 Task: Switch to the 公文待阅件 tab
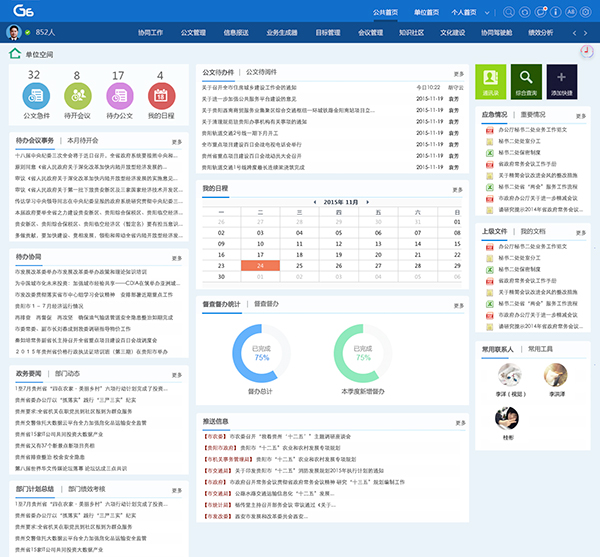click(x=261, y=72)
